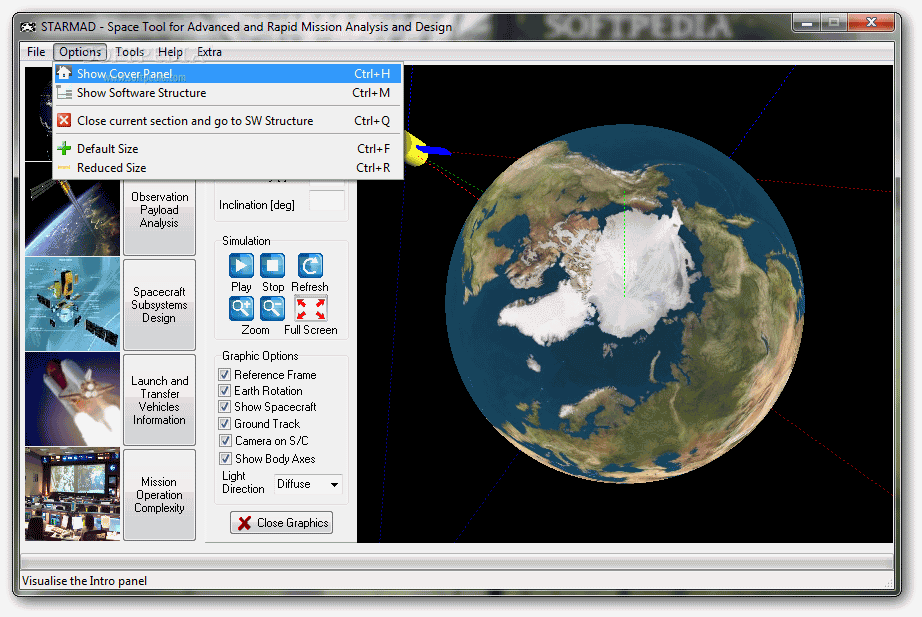Zoom out with the minus magnifier icon
Viewport: 922px width, 617px height.
pyautogui.click(x=272, y=308)
